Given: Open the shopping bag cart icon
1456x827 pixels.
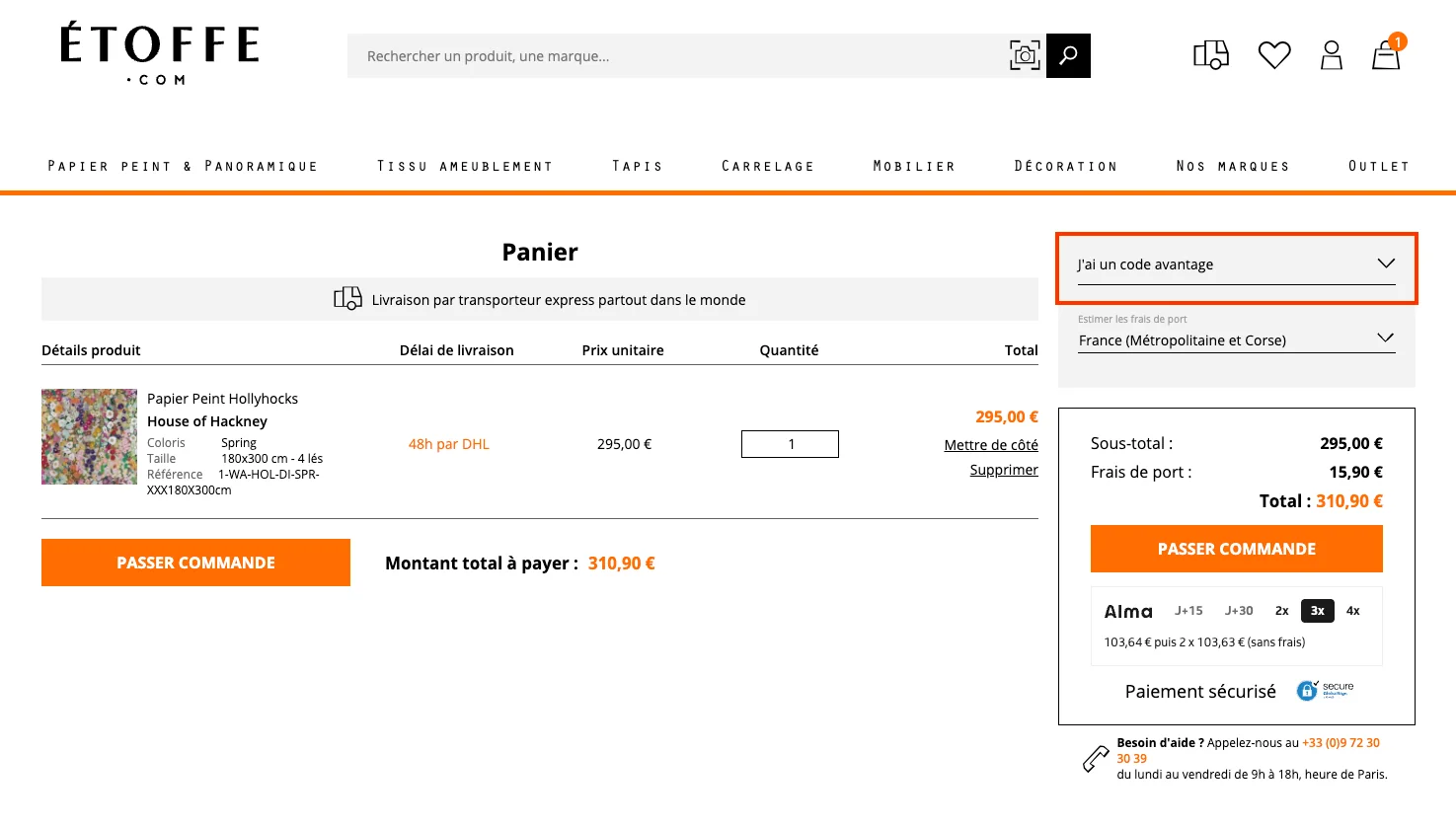Looking at the screenshot, I should coord(1387,53).
